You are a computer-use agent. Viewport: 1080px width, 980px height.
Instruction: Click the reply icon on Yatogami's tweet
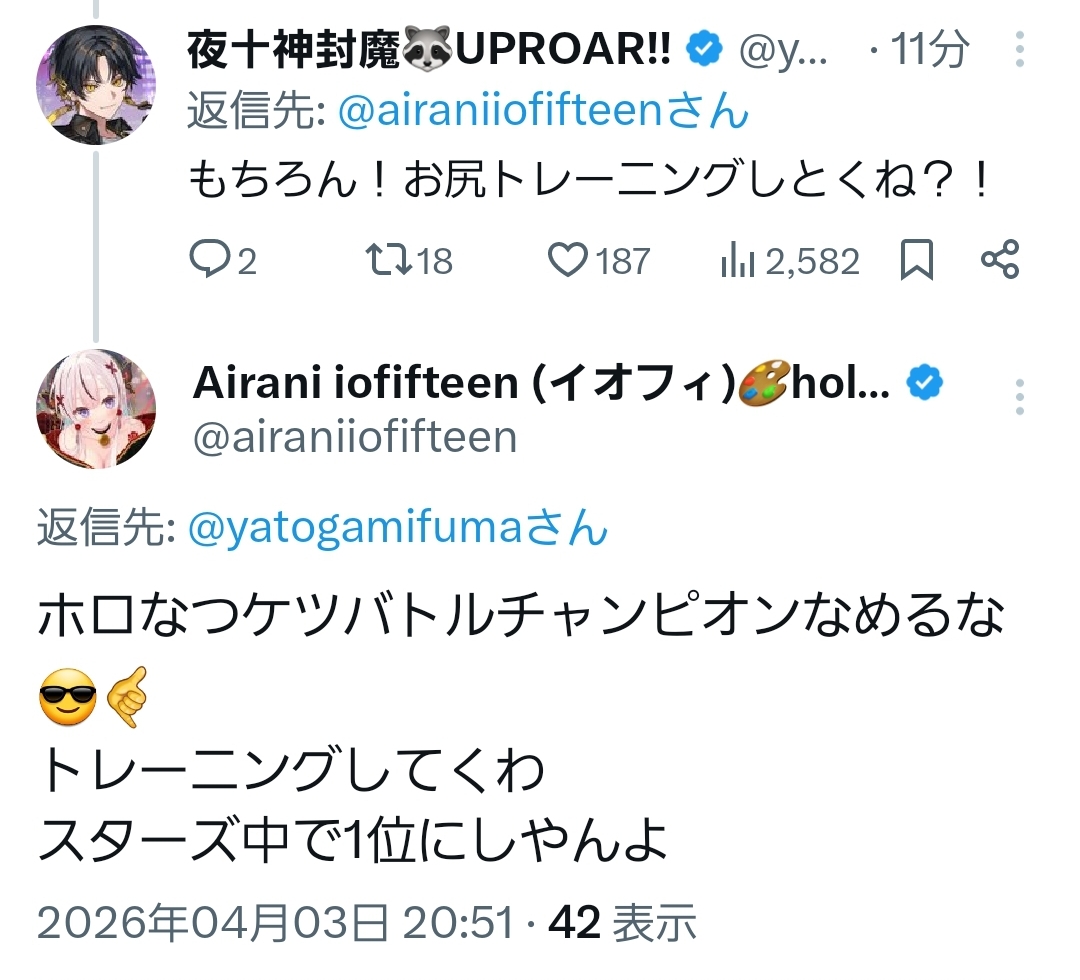[x=210, y=261]
